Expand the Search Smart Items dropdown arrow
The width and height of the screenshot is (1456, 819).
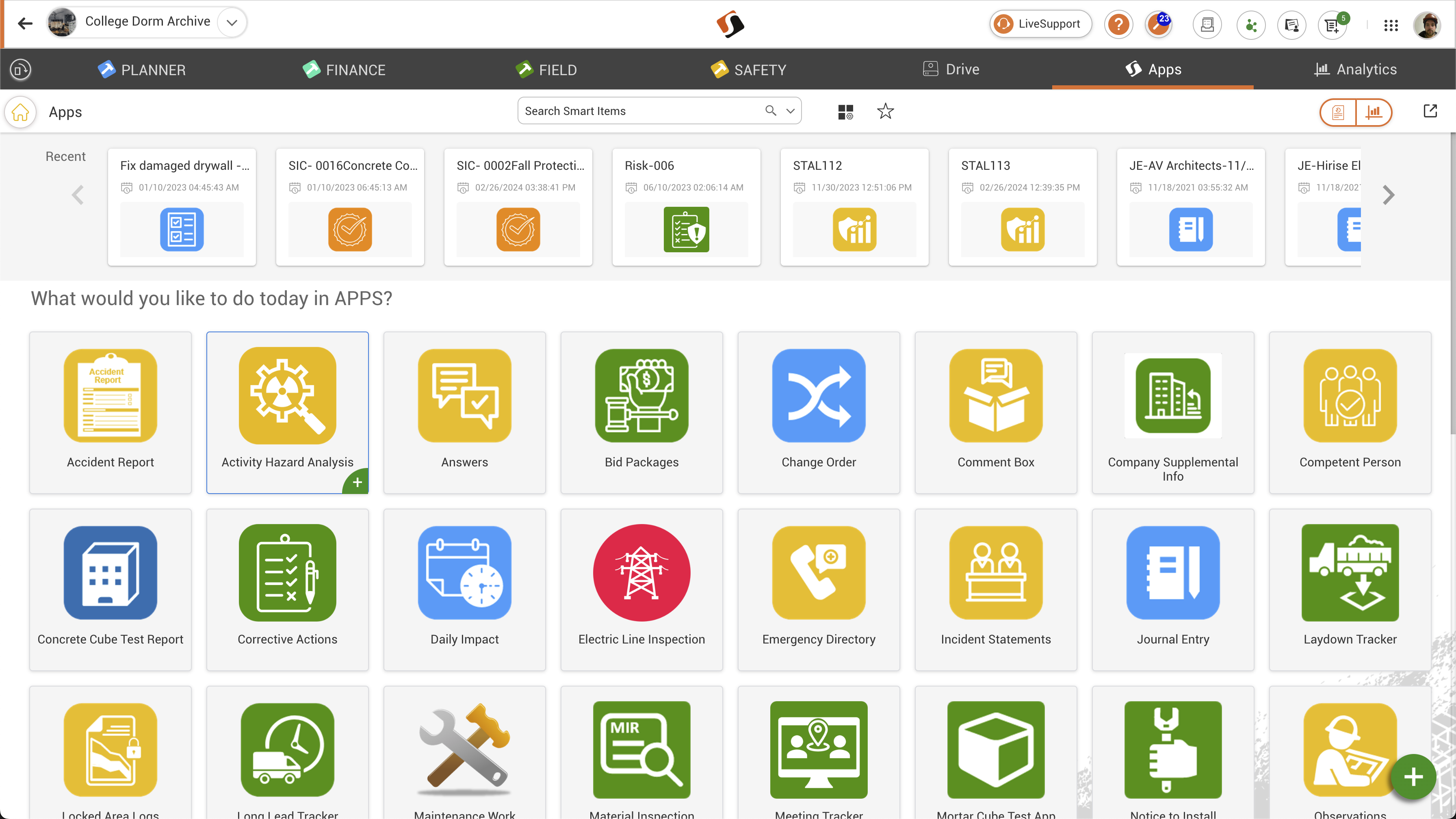790,111
